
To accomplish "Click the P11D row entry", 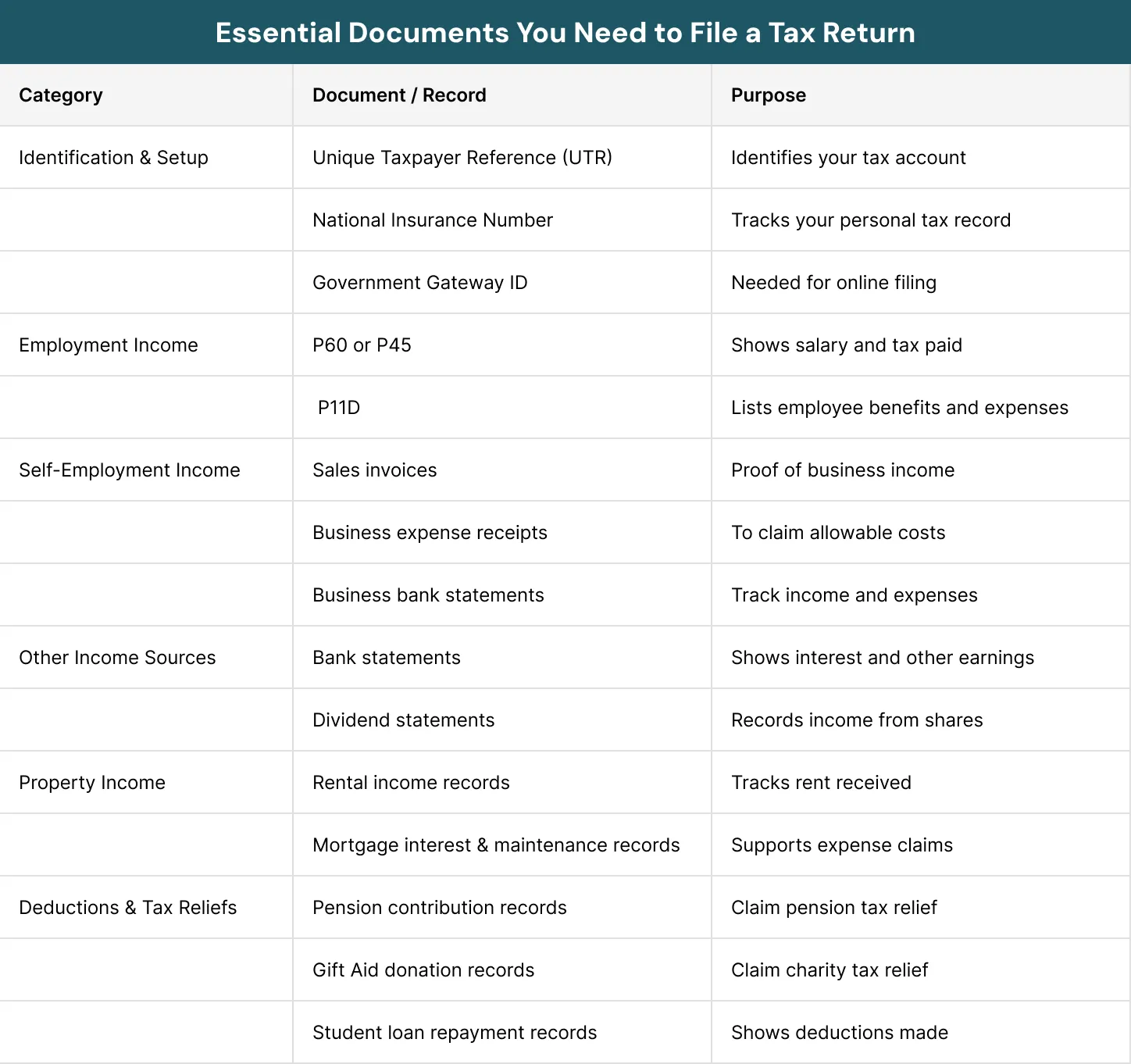I will pos(337,407).
